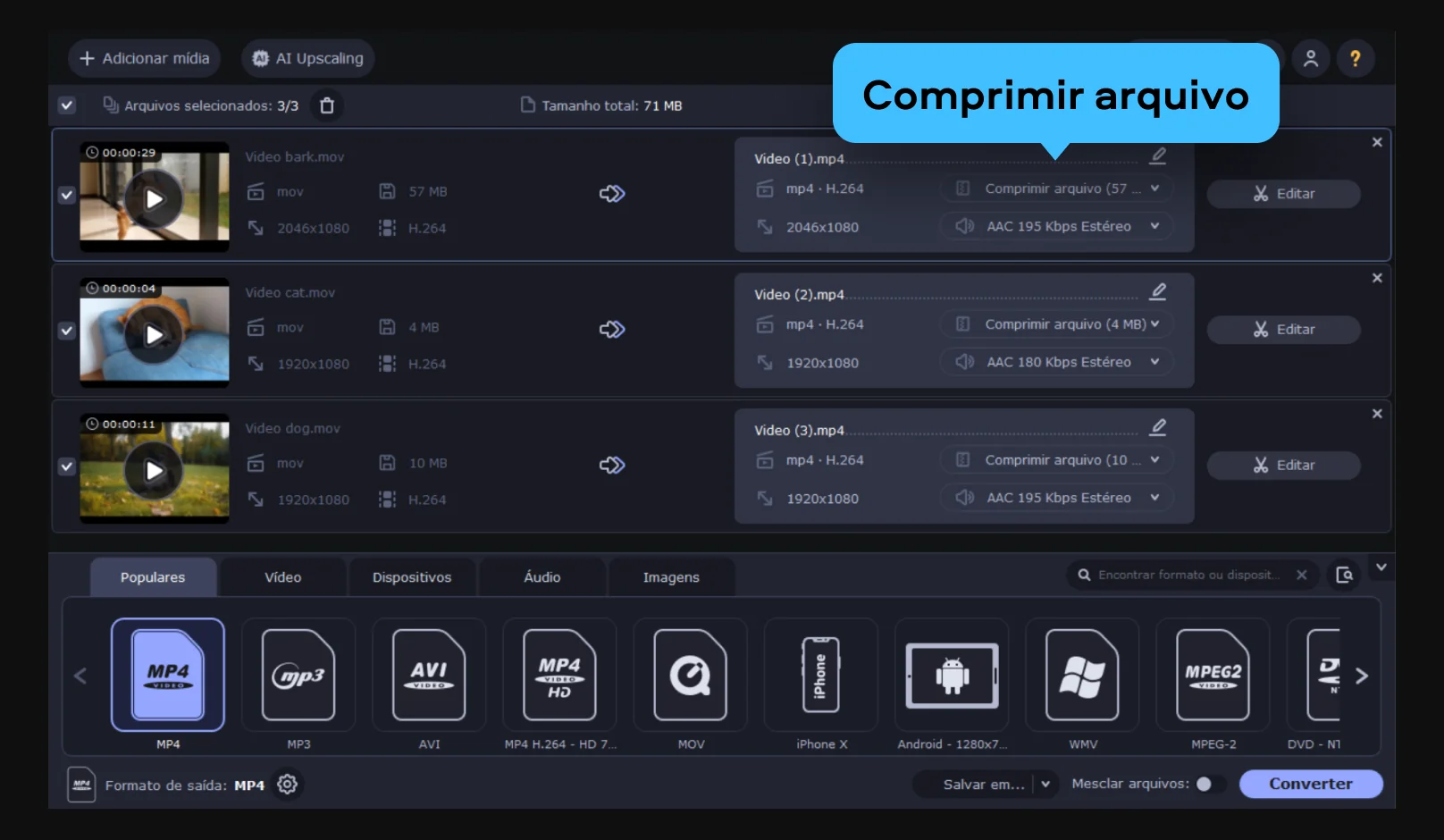Screen dimensions: 1444x840
Task: Choose the MPEG-2 format icon
Action: (1213, 675)
